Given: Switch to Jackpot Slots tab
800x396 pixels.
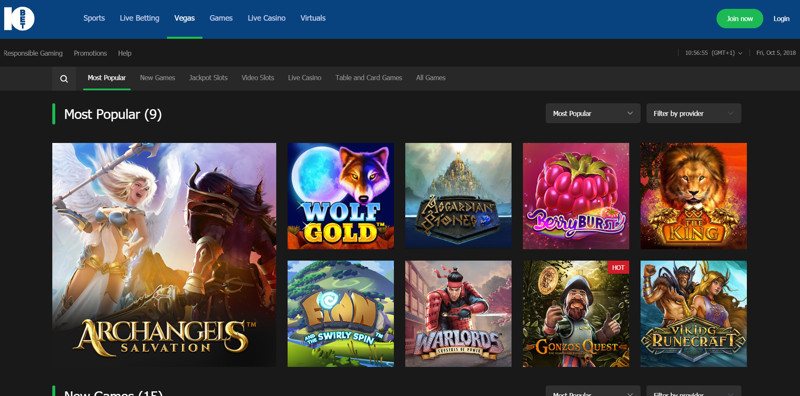Looking at the screenshot, I should pyautogui.click(x=208, y=78).
